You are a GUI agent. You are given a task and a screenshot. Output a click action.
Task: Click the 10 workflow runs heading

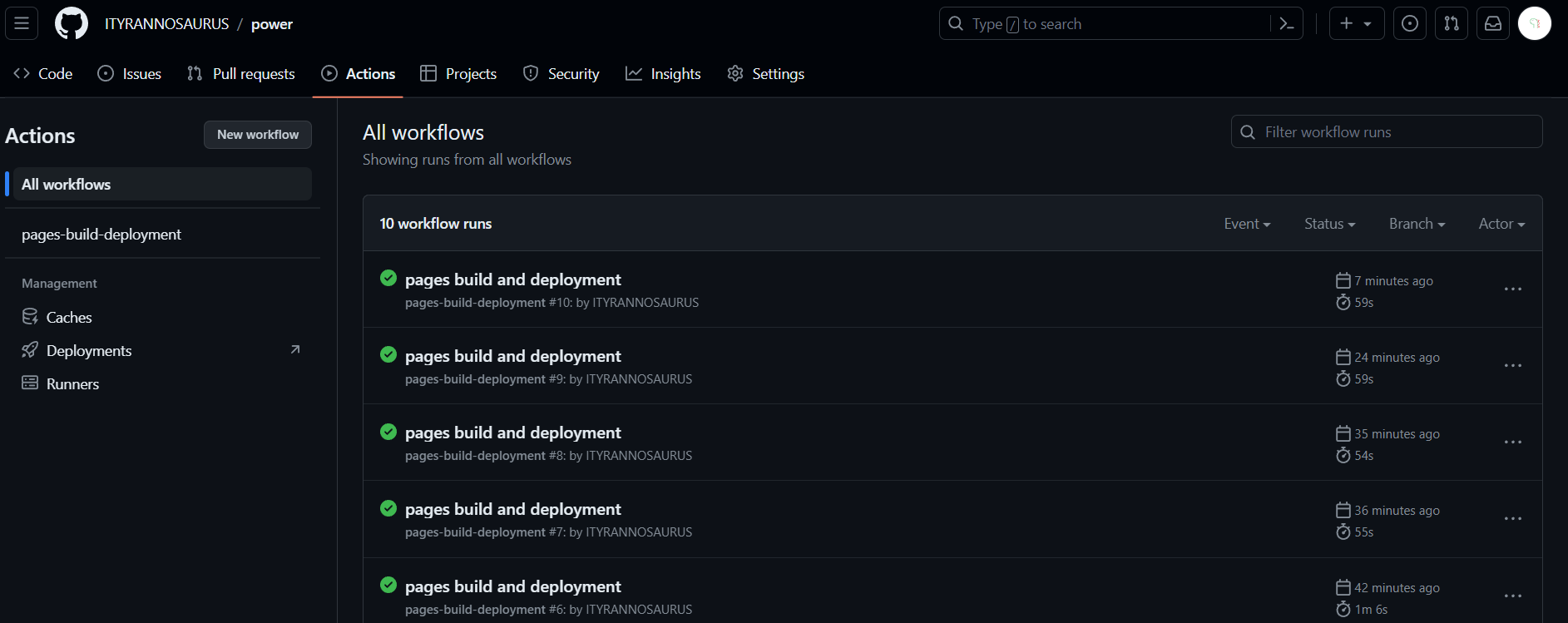(436, 224)
